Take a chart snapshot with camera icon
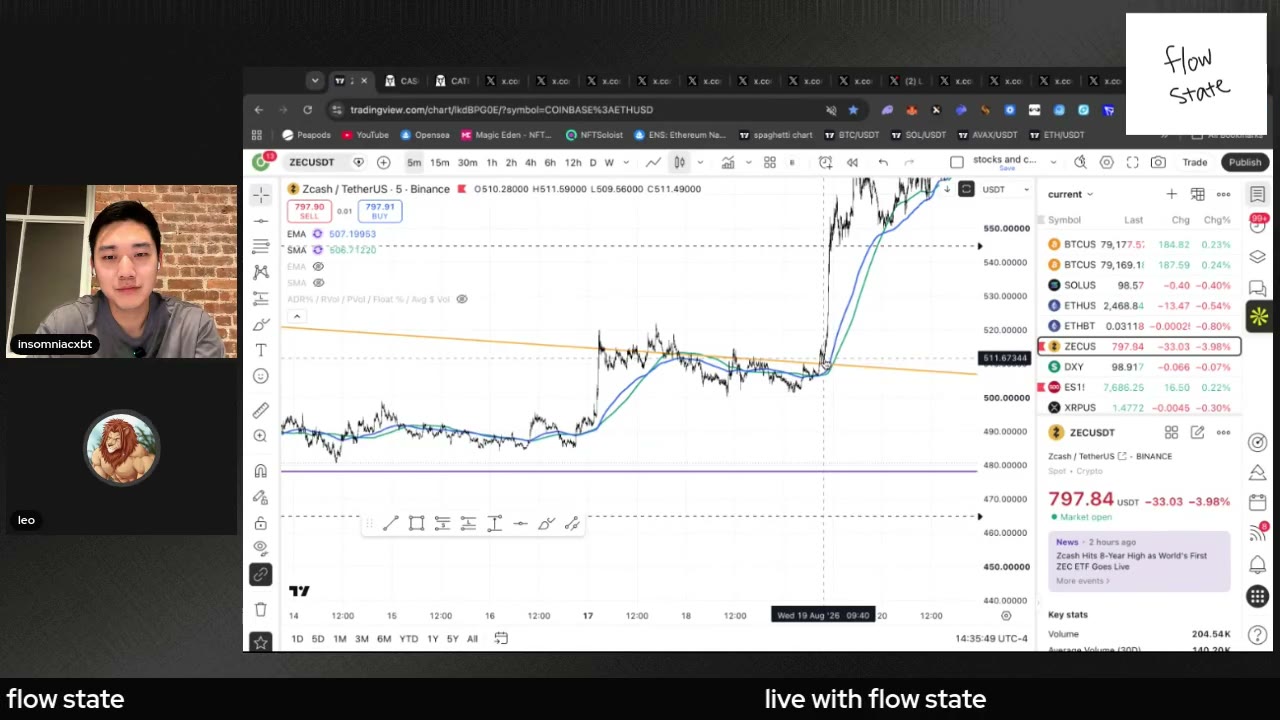Screen dimensions: 1280x720 pyautogui.click(x=1158, y=162)
